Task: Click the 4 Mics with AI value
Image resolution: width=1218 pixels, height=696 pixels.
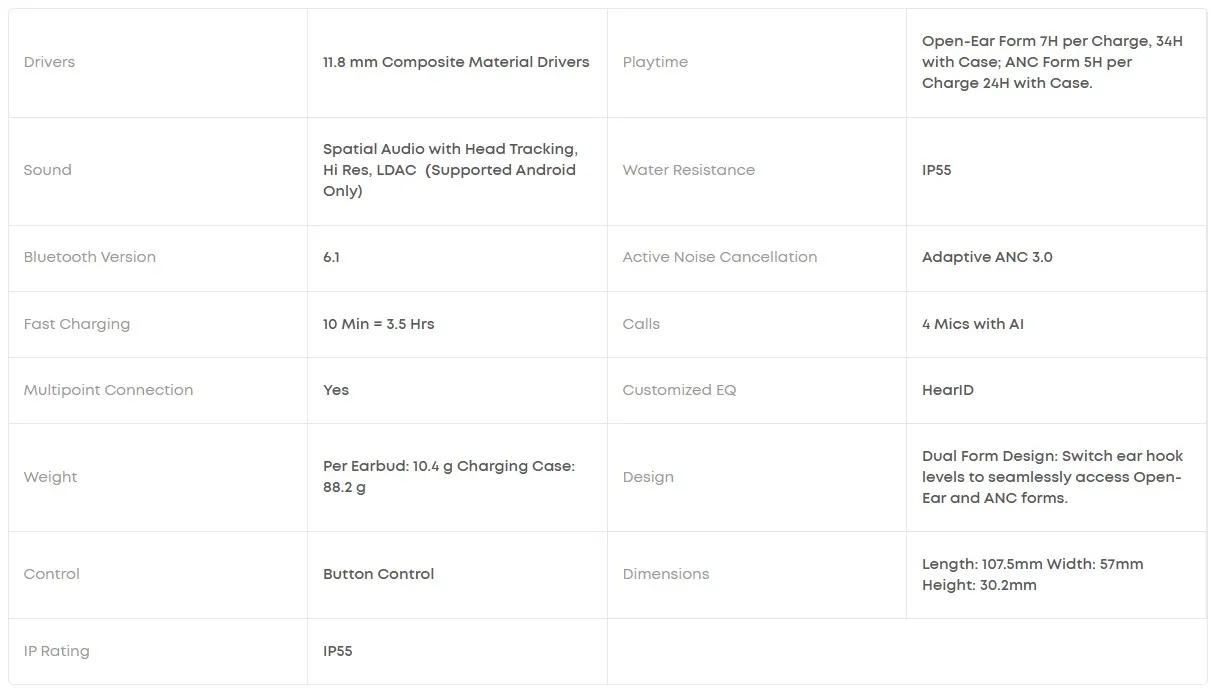Action: (973, 324)
